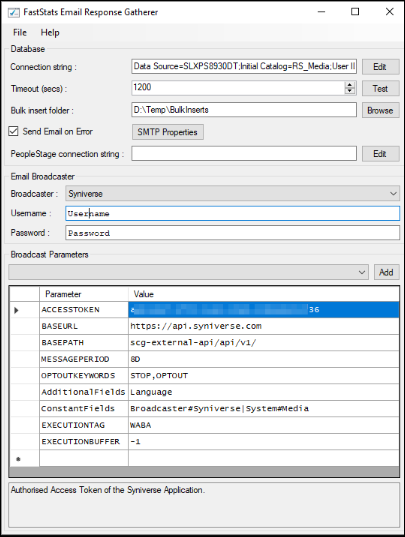
Task: Select the MESSAGEPERIOD parameter cell
Action: (84, 359)
